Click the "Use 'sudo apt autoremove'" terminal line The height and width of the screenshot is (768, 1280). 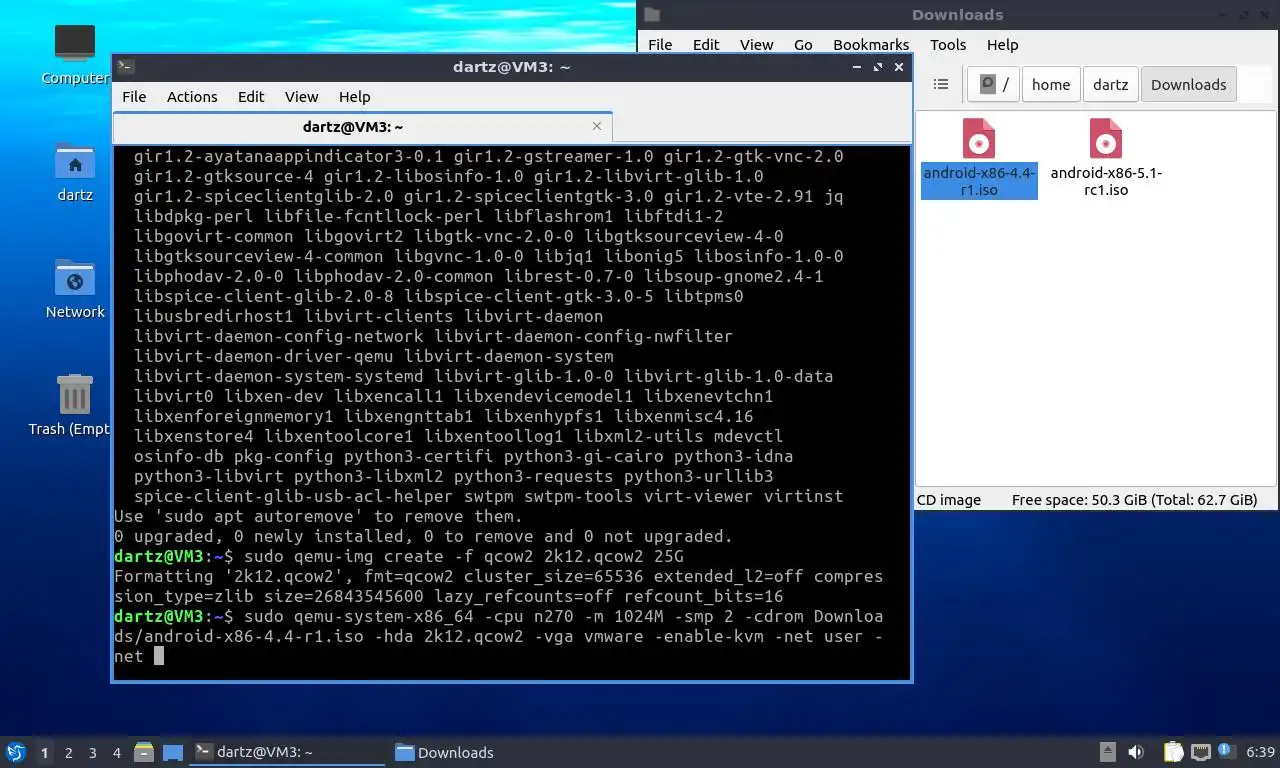click(318, 516)
